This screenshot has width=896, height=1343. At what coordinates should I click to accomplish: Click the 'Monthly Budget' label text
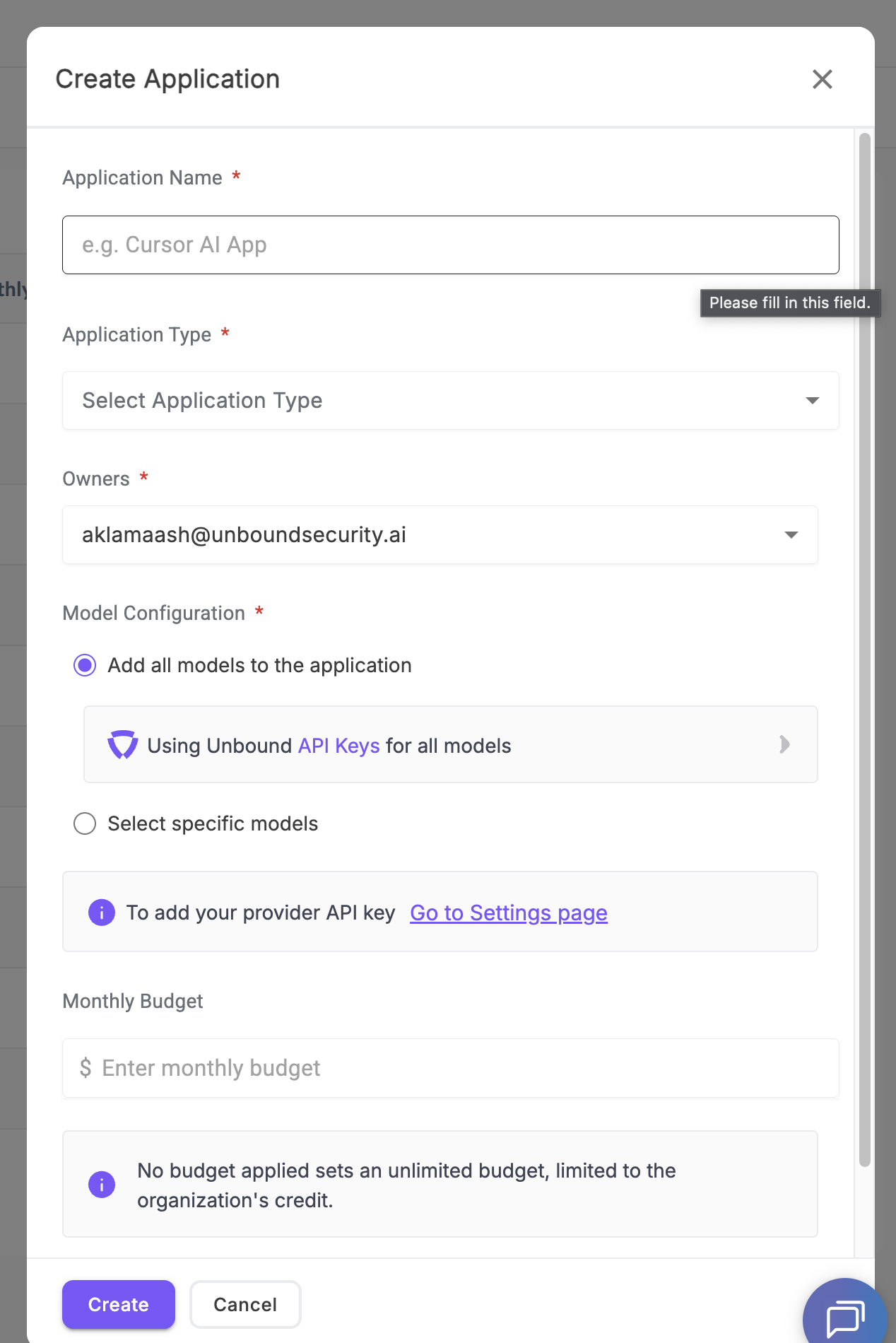pyautogui.click(x=133, y=1001)
